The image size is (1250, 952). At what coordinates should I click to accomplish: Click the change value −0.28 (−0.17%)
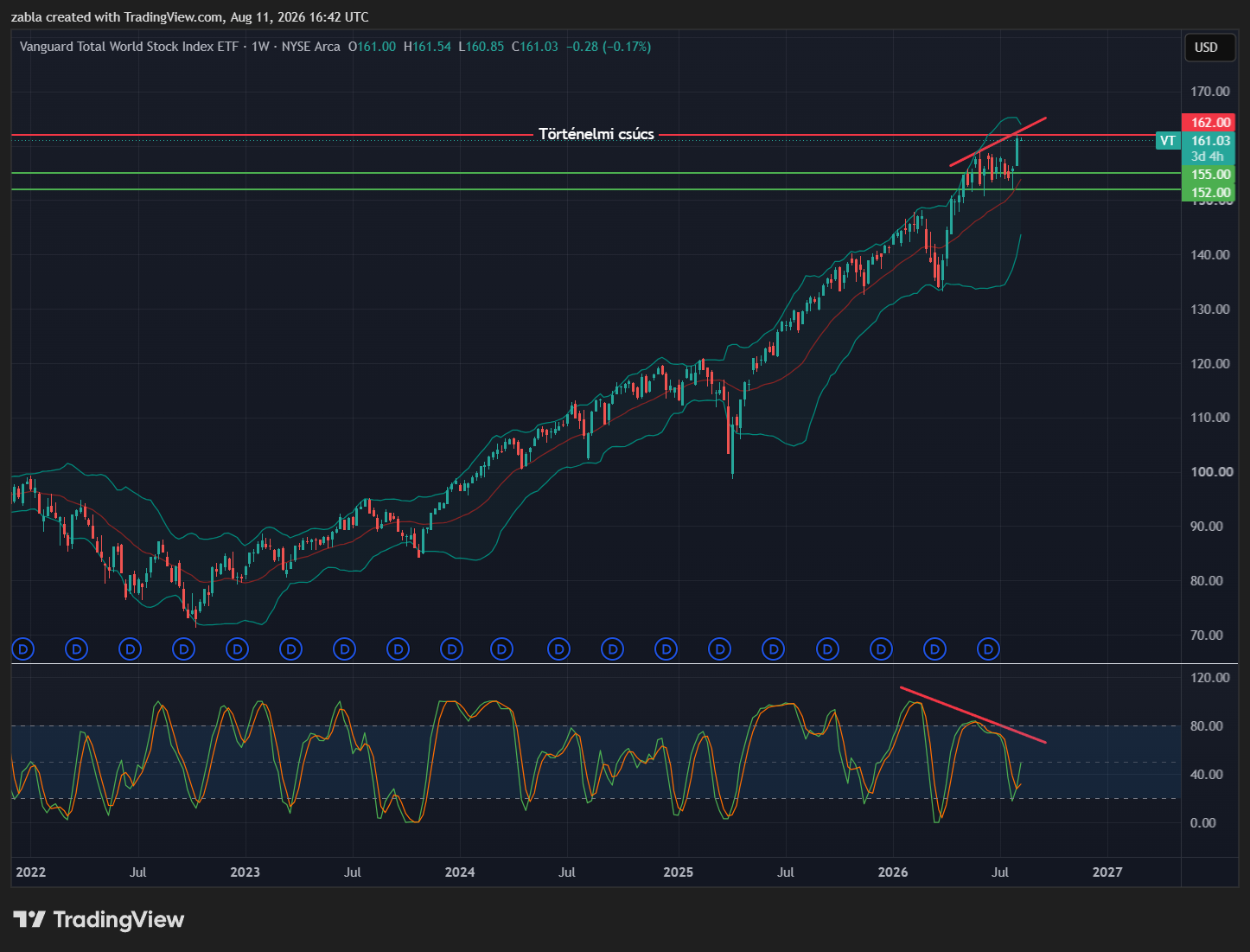point(609,47)
